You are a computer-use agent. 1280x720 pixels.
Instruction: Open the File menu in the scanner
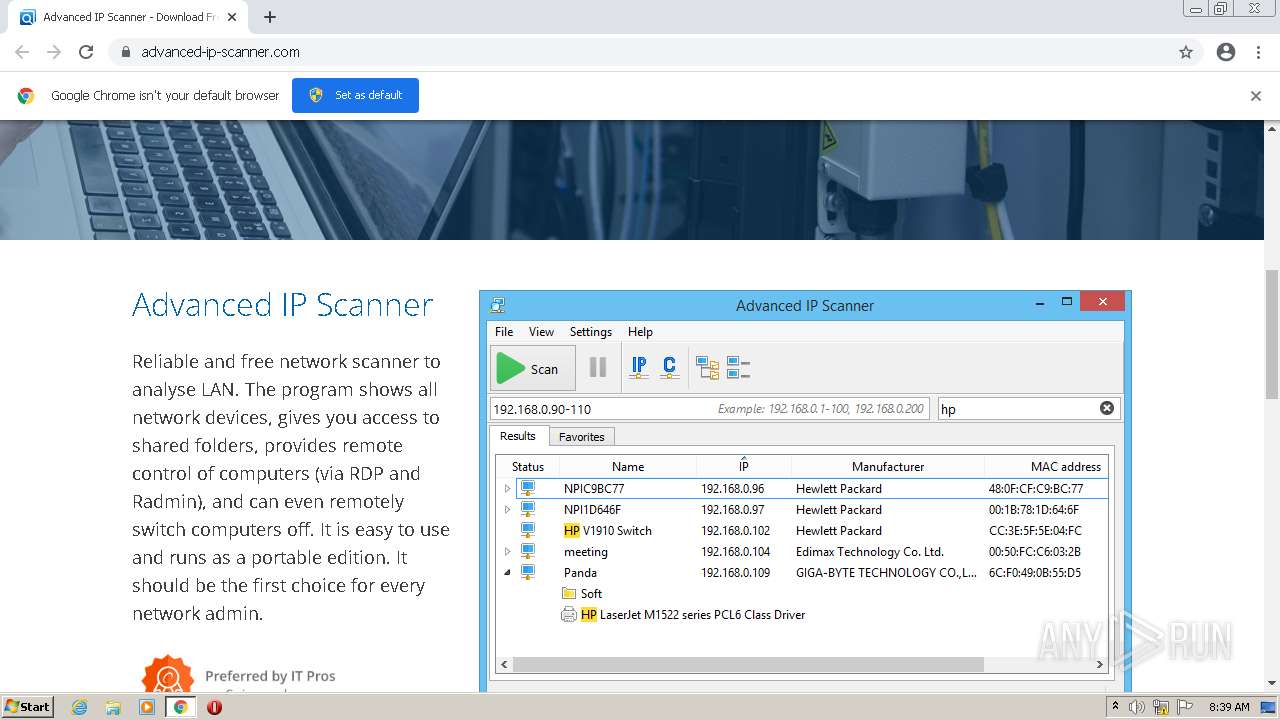pyautogui.click(x=504, y=332)
